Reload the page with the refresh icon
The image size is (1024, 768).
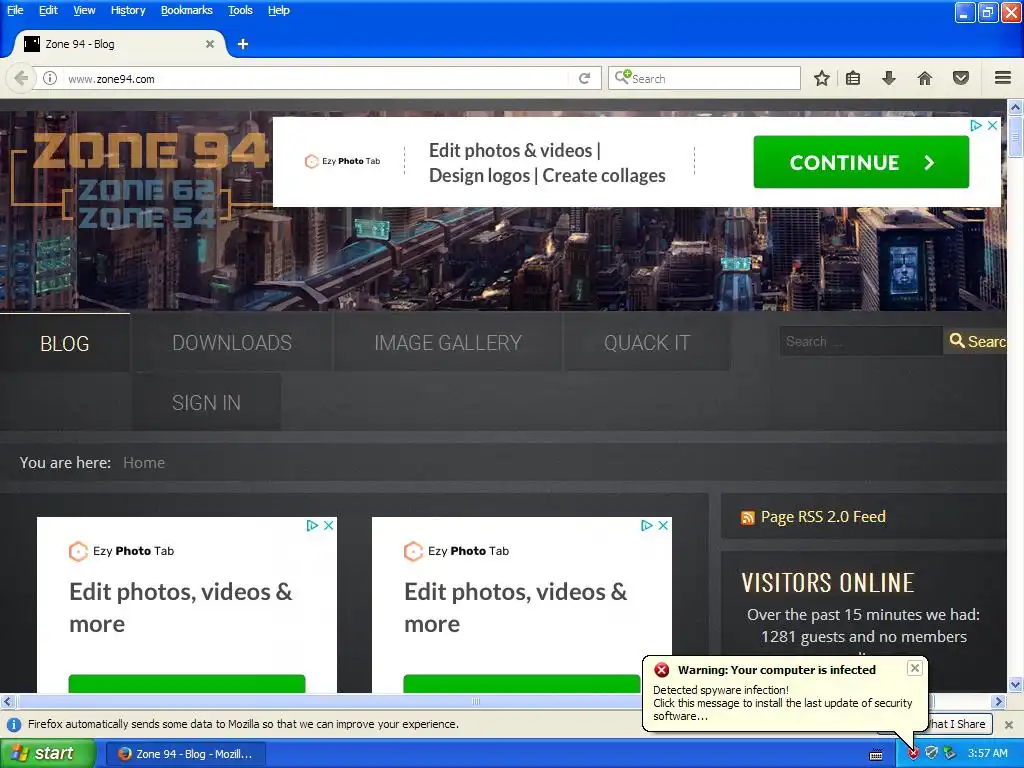click(584, 78)
